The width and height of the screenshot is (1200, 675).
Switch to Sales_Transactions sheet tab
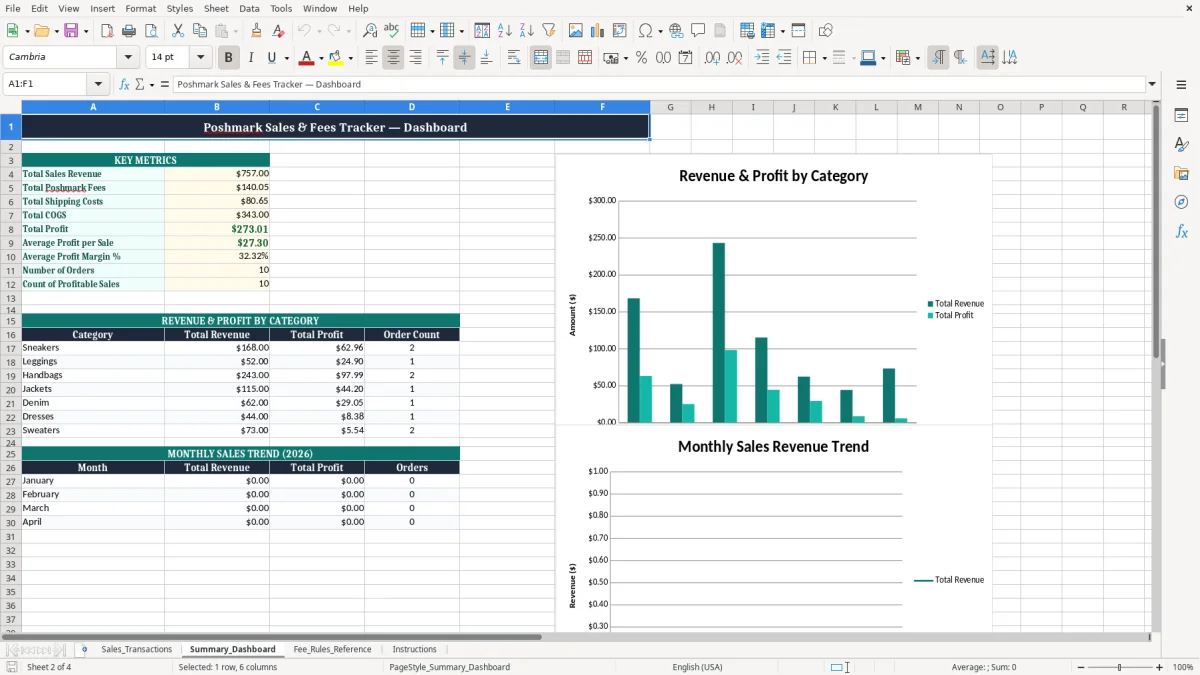click(x=136, y=649)
